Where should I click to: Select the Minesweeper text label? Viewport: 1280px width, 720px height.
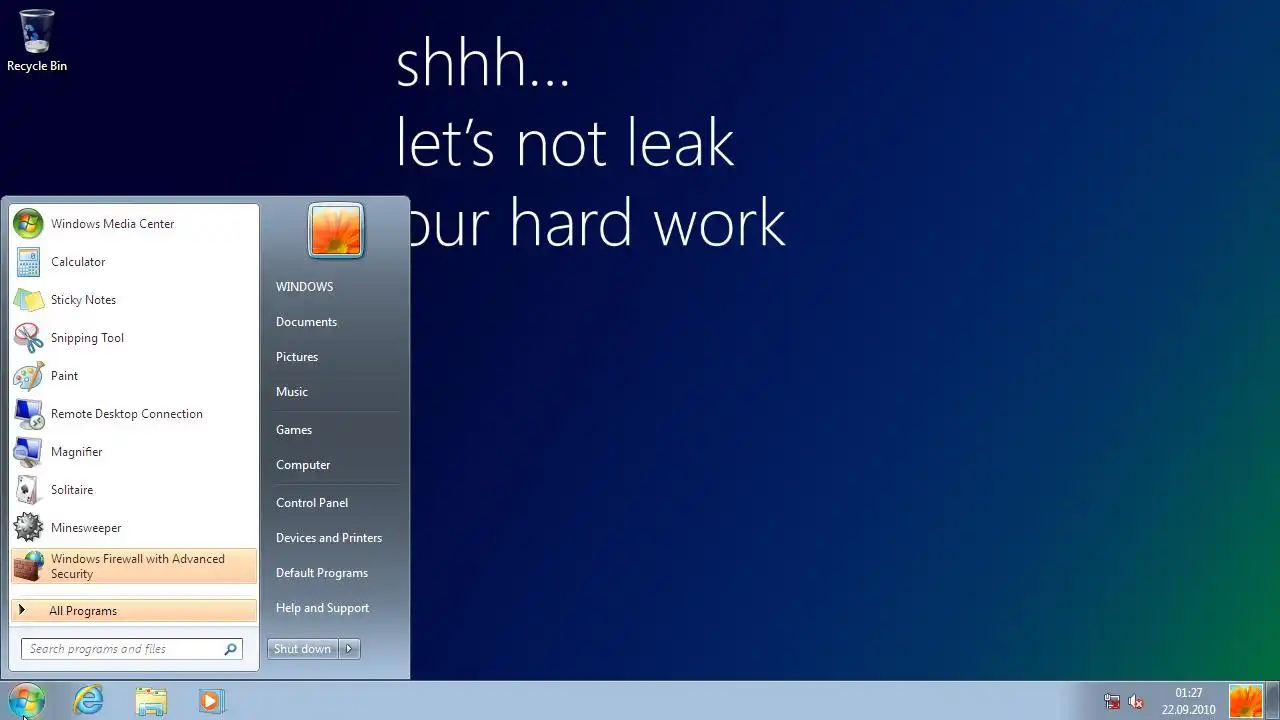tap(86, 528)
